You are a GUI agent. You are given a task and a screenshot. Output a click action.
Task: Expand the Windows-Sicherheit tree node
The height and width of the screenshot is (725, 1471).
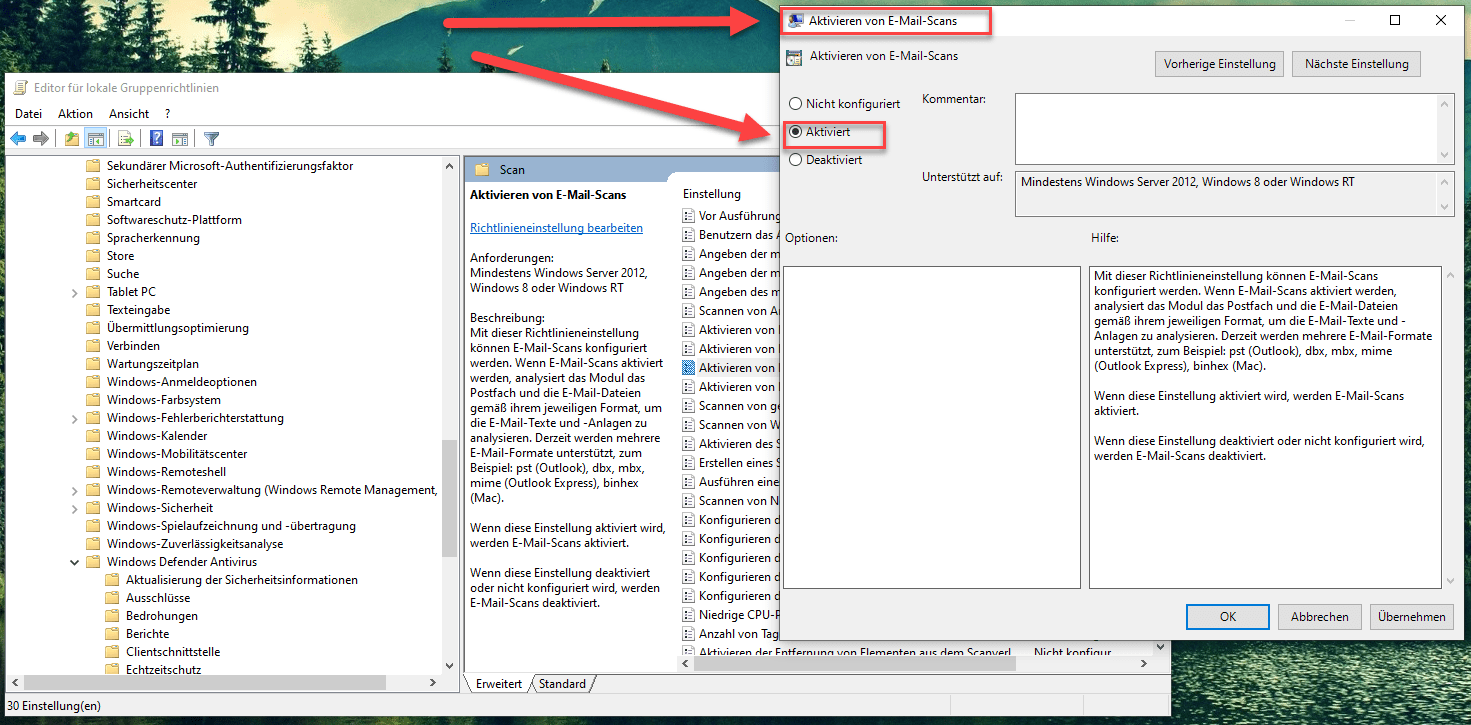(x=74, y=507)
